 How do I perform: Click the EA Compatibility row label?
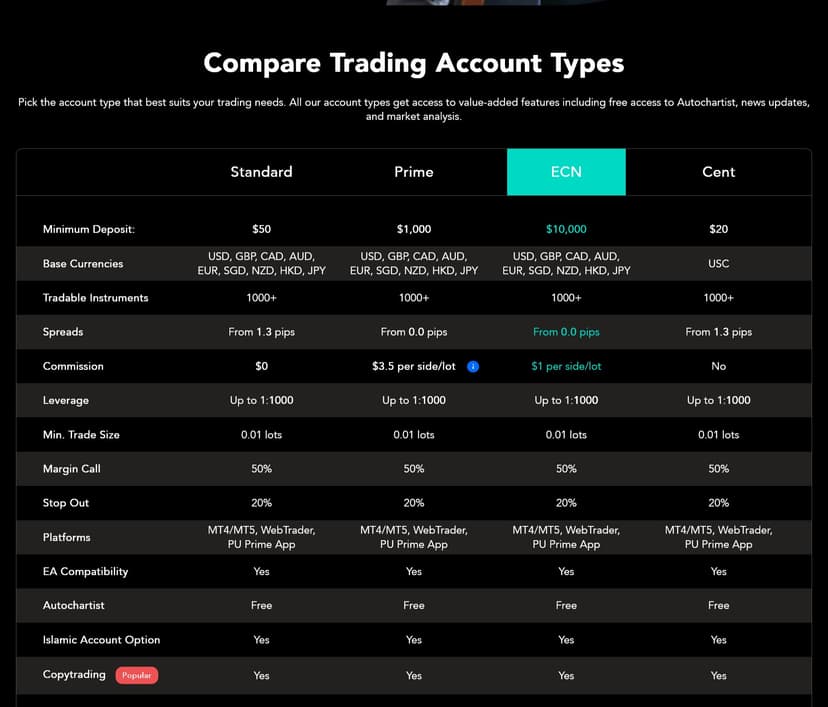86,571
